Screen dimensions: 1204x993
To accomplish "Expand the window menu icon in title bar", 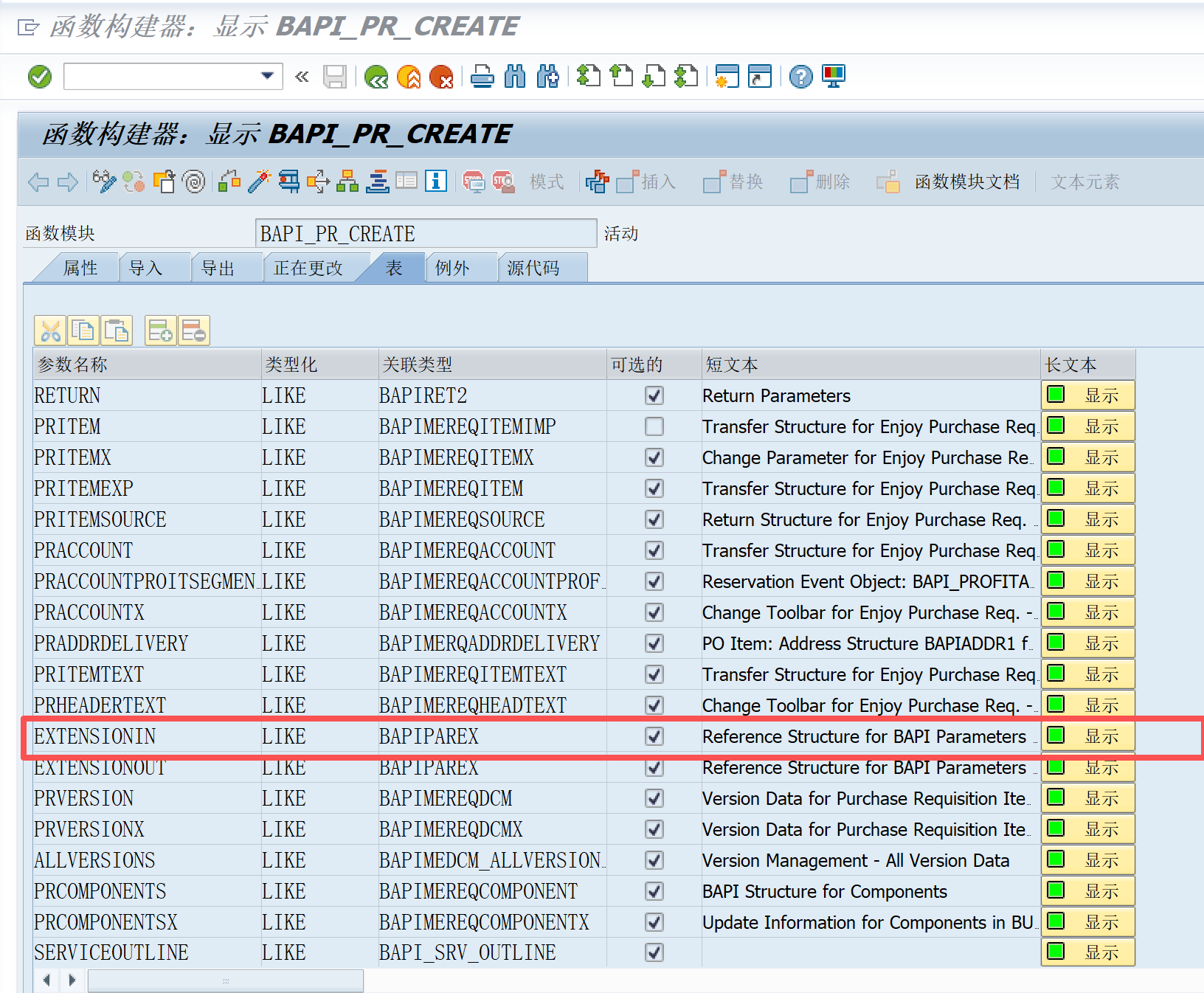I will [x=28, y=28].
